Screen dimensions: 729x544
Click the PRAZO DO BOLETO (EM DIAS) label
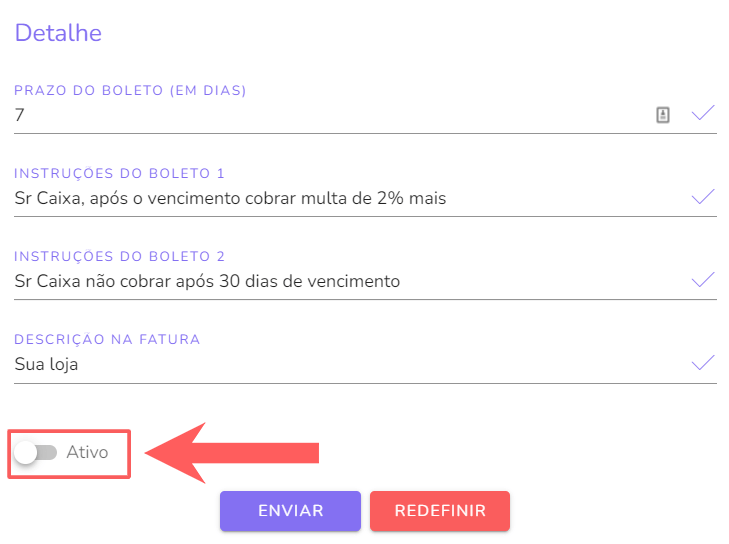(x=130, y=90)
